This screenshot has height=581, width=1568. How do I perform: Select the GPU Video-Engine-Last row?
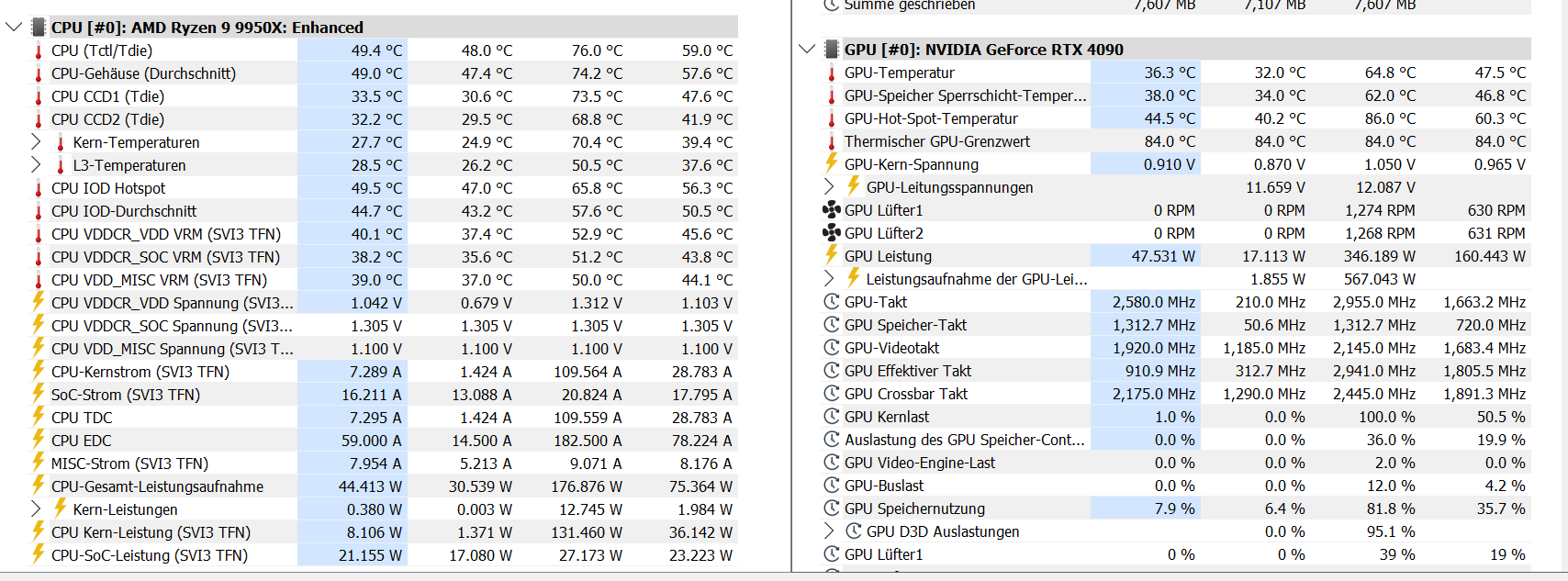[x=1177, y=463]
